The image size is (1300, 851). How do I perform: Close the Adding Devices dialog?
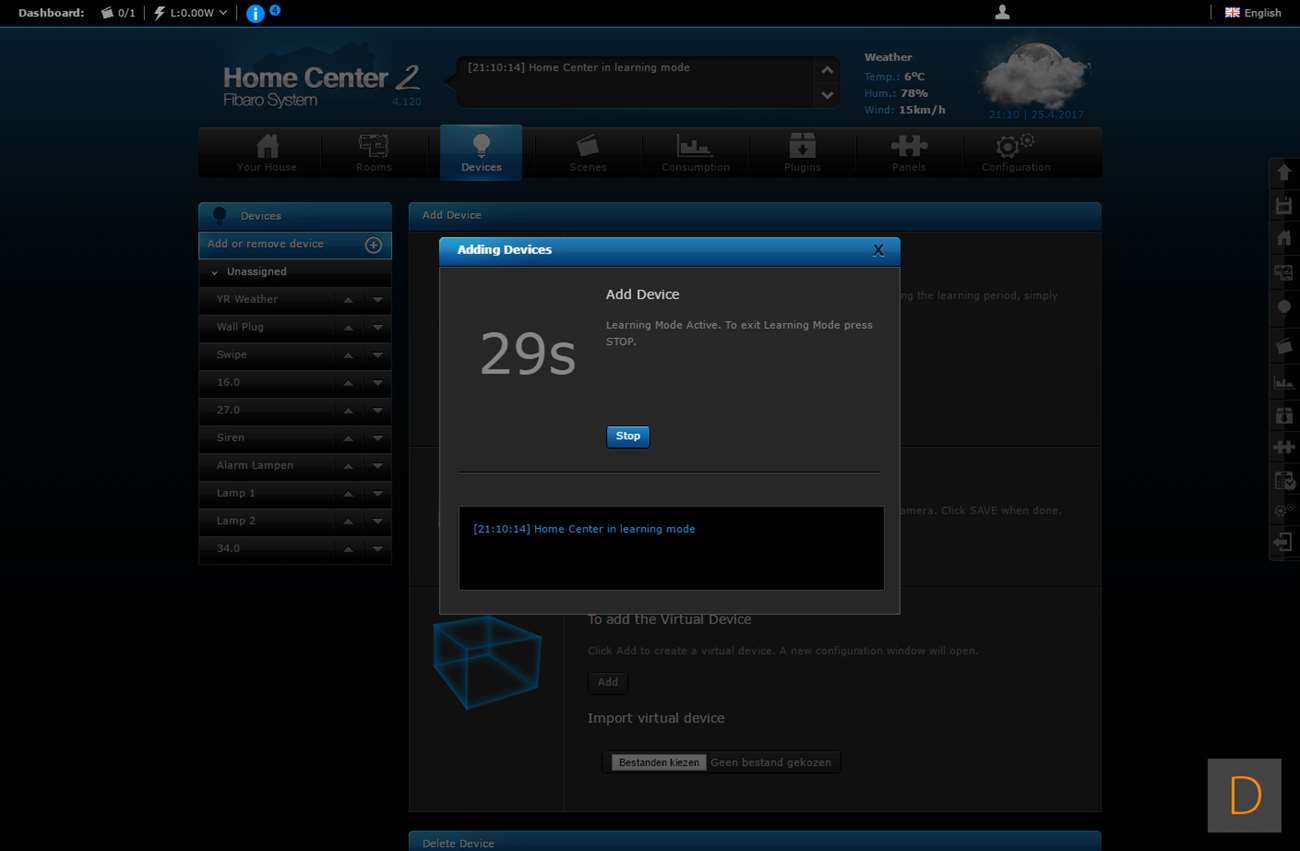878,250
